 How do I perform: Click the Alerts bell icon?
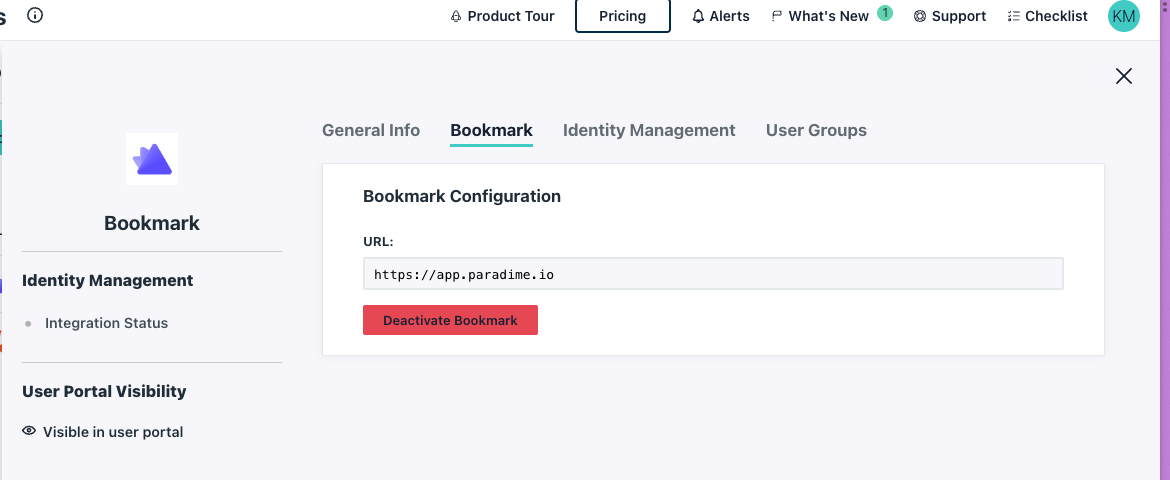(x=698, y=16)
